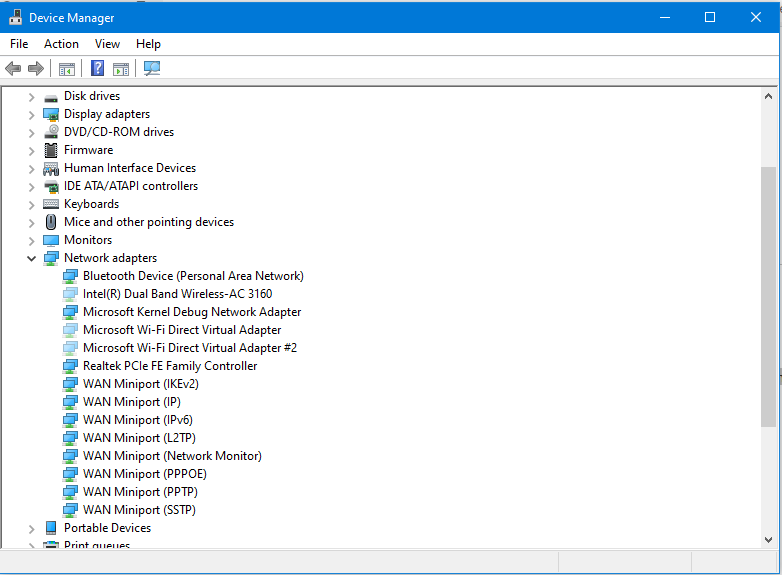
Task: Click Device Manager title bar app icon
Action: click(x=15, y=17)
